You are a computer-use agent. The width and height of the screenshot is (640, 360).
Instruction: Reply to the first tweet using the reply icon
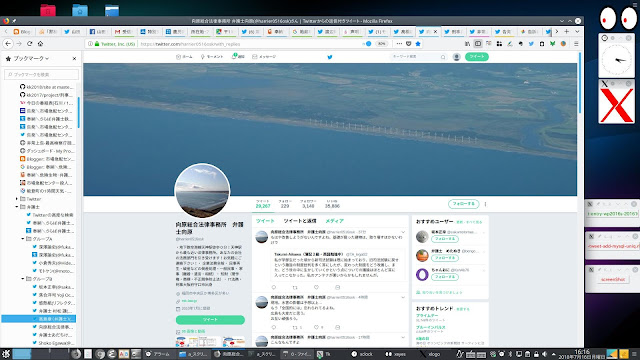point(274,287)
